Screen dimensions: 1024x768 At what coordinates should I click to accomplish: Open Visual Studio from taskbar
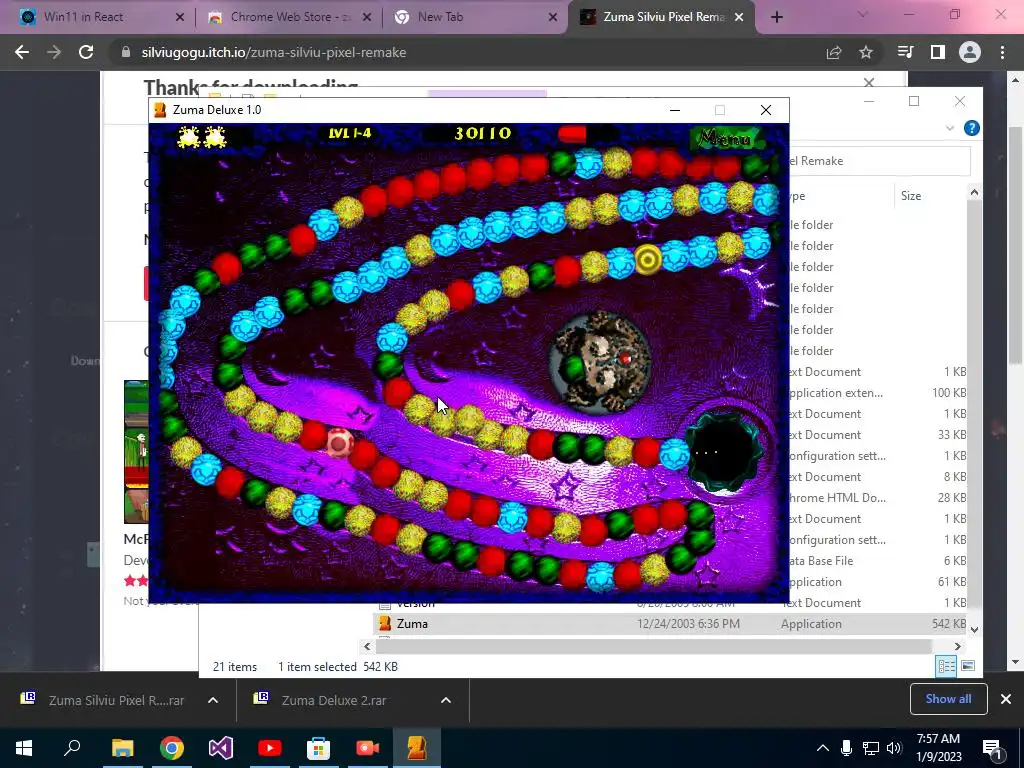coord(221,748)
